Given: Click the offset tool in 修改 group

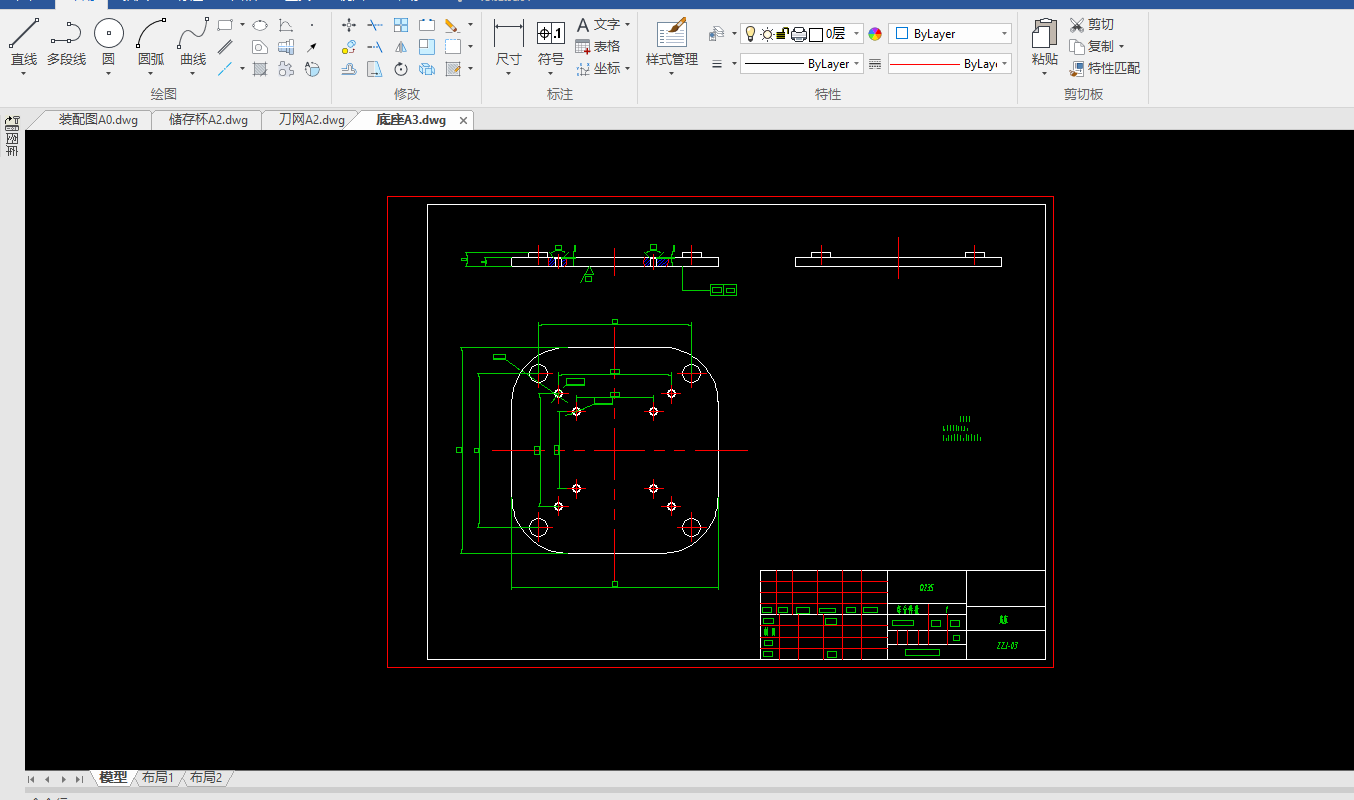Looking at the screenshot, I should [x=349, y=69].
